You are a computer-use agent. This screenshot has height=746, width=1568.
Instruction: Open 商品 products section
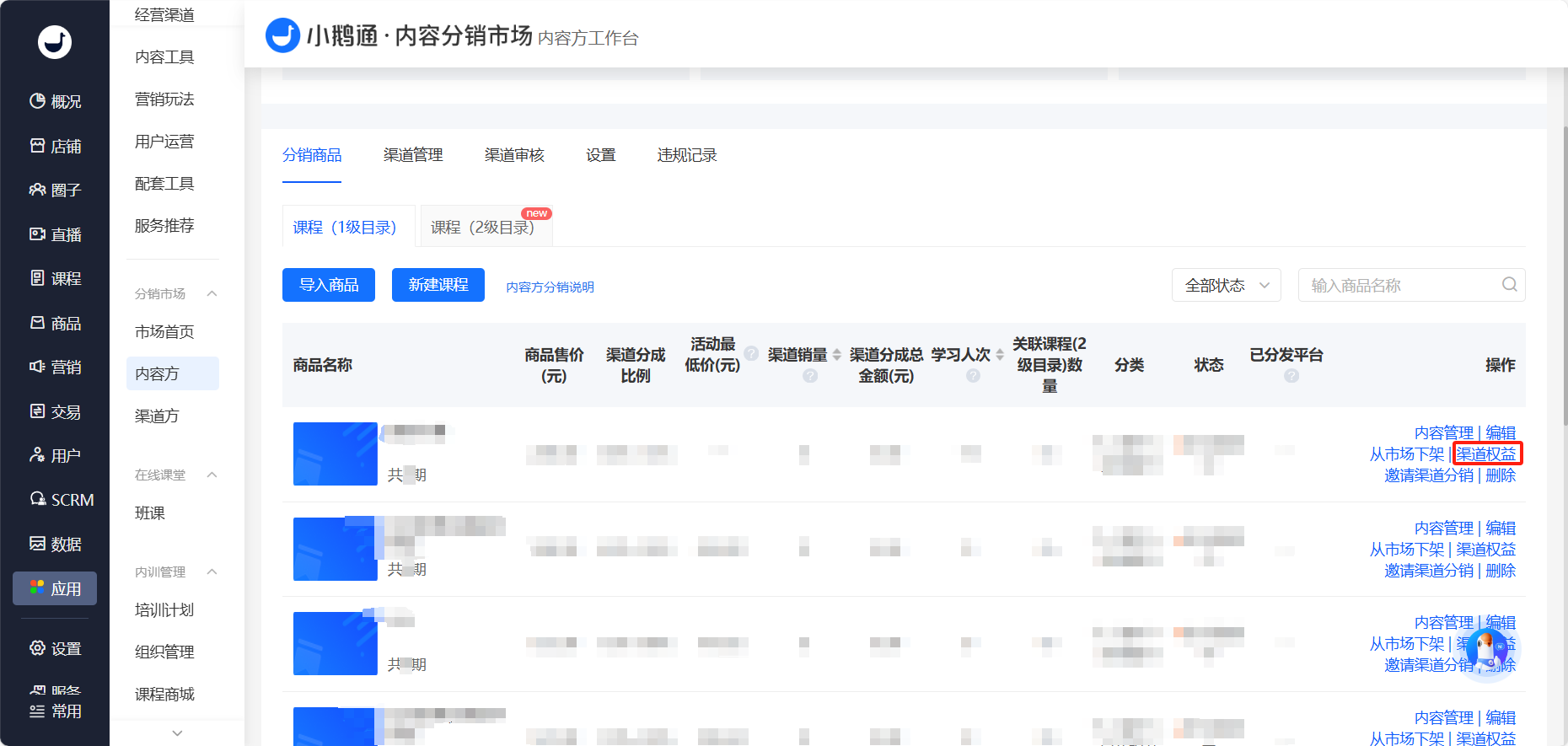coord(55,323)
